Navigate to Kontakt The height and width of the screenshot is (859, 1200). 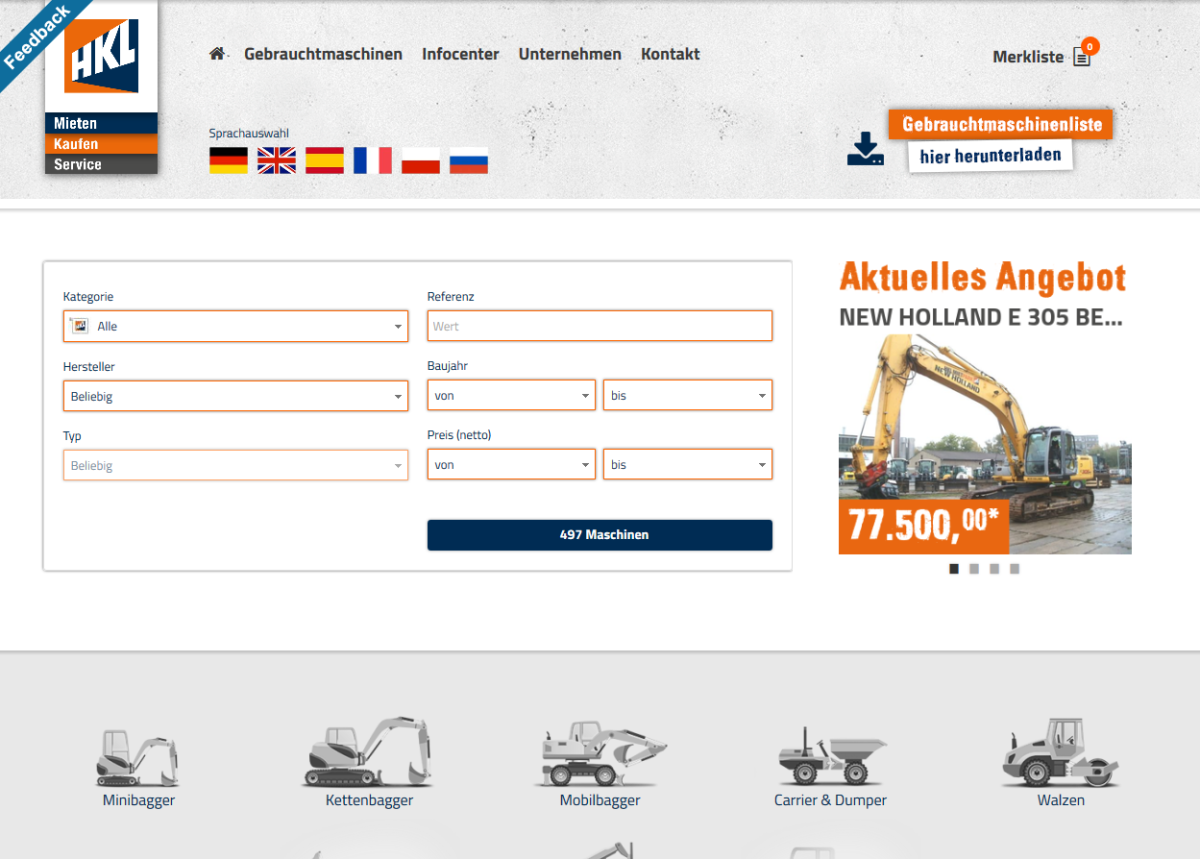(x=670, y=54)
